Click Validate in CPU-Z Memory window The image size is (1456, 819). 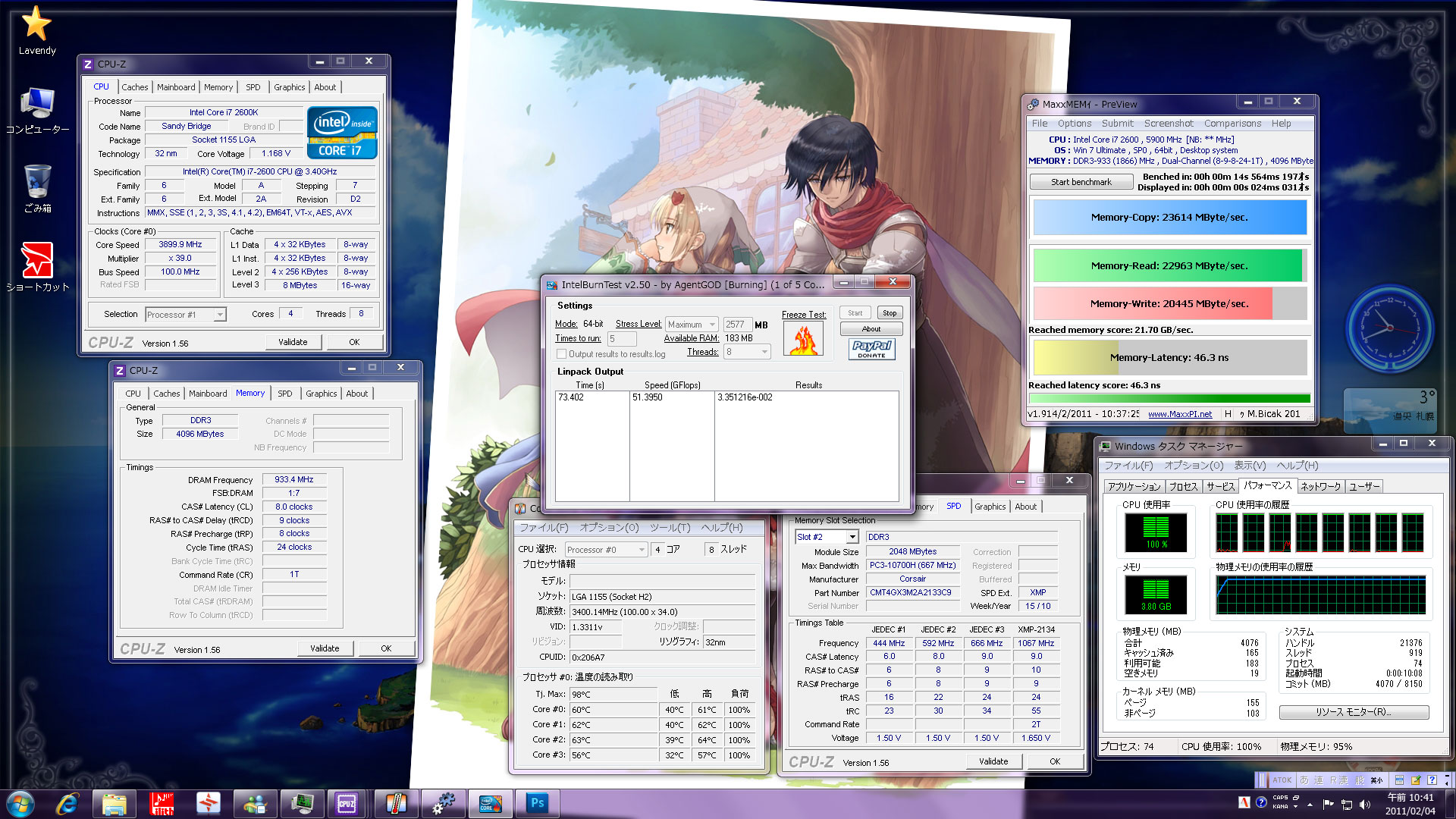[x=325, y=648]
